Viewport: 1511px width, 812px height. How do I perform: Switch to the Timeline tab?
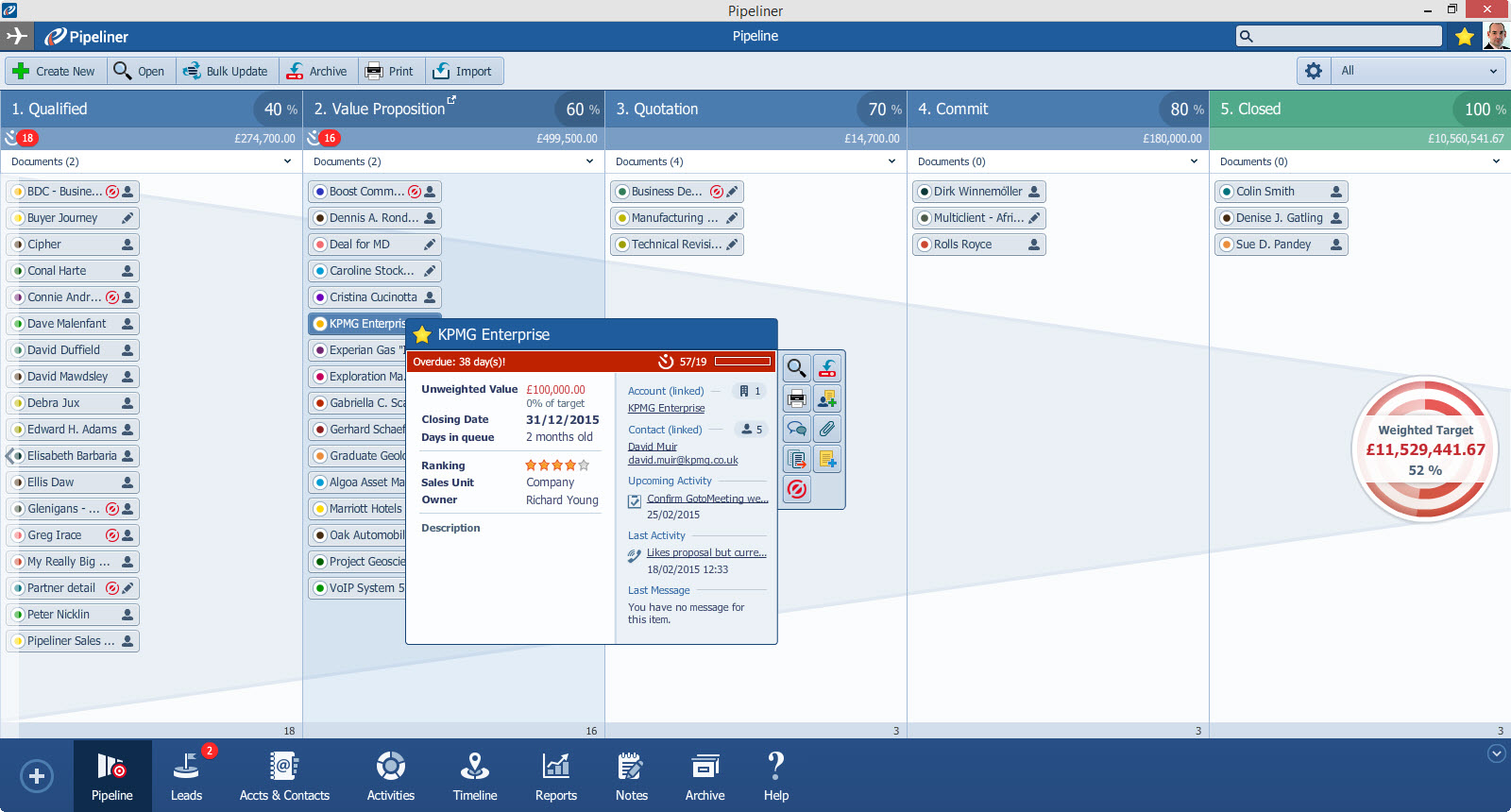(x=475, y=776)
